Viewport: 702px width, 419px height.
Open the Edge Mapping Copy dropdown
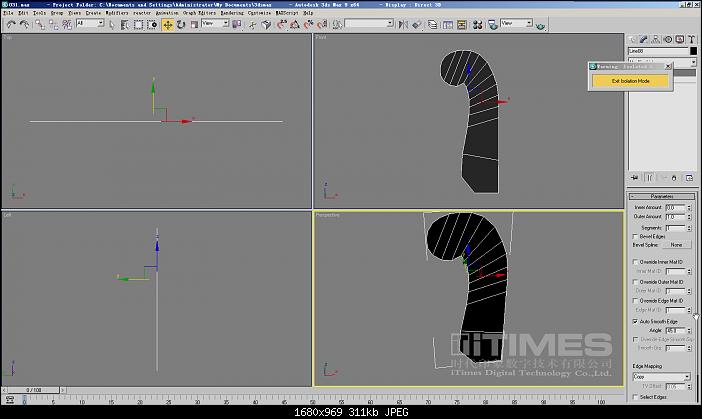661,377
